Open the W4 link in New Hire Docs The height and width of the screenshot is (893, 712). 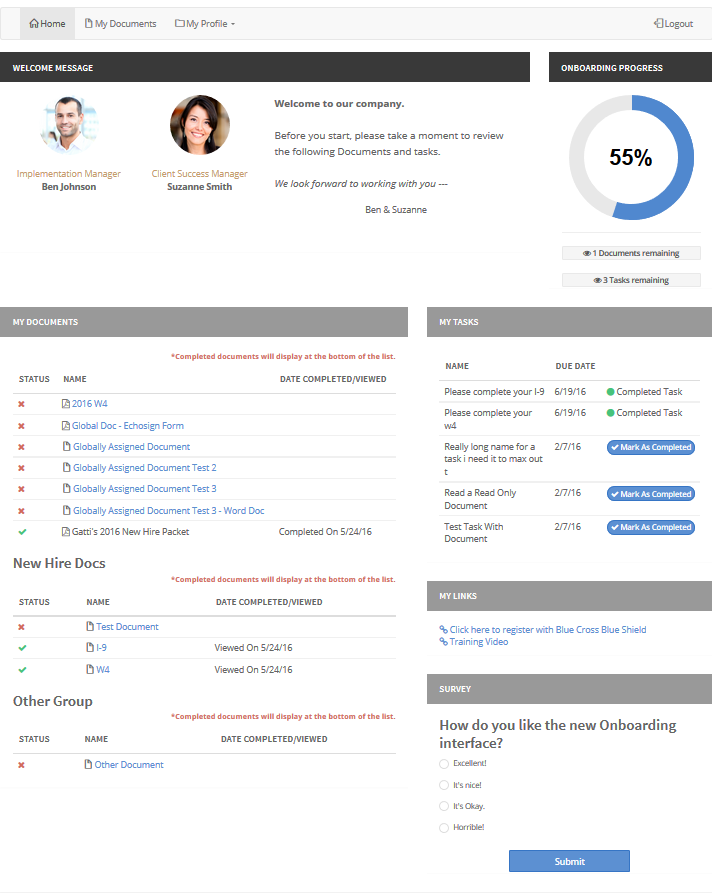pyautogui.click(x=103, y=670)
